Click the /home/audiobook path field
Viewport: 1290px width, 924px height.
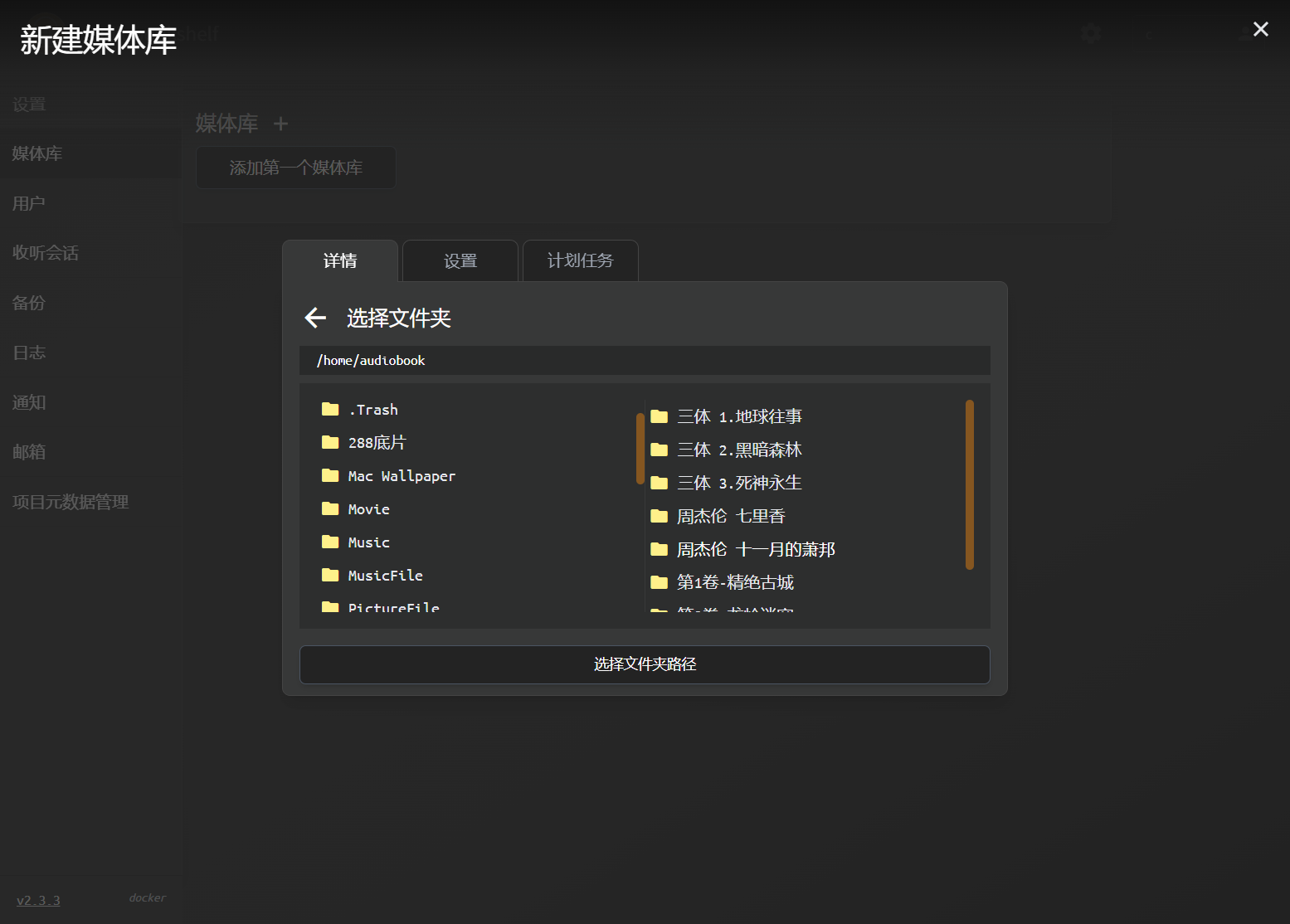pyautogui.click(x=645, y=360)
